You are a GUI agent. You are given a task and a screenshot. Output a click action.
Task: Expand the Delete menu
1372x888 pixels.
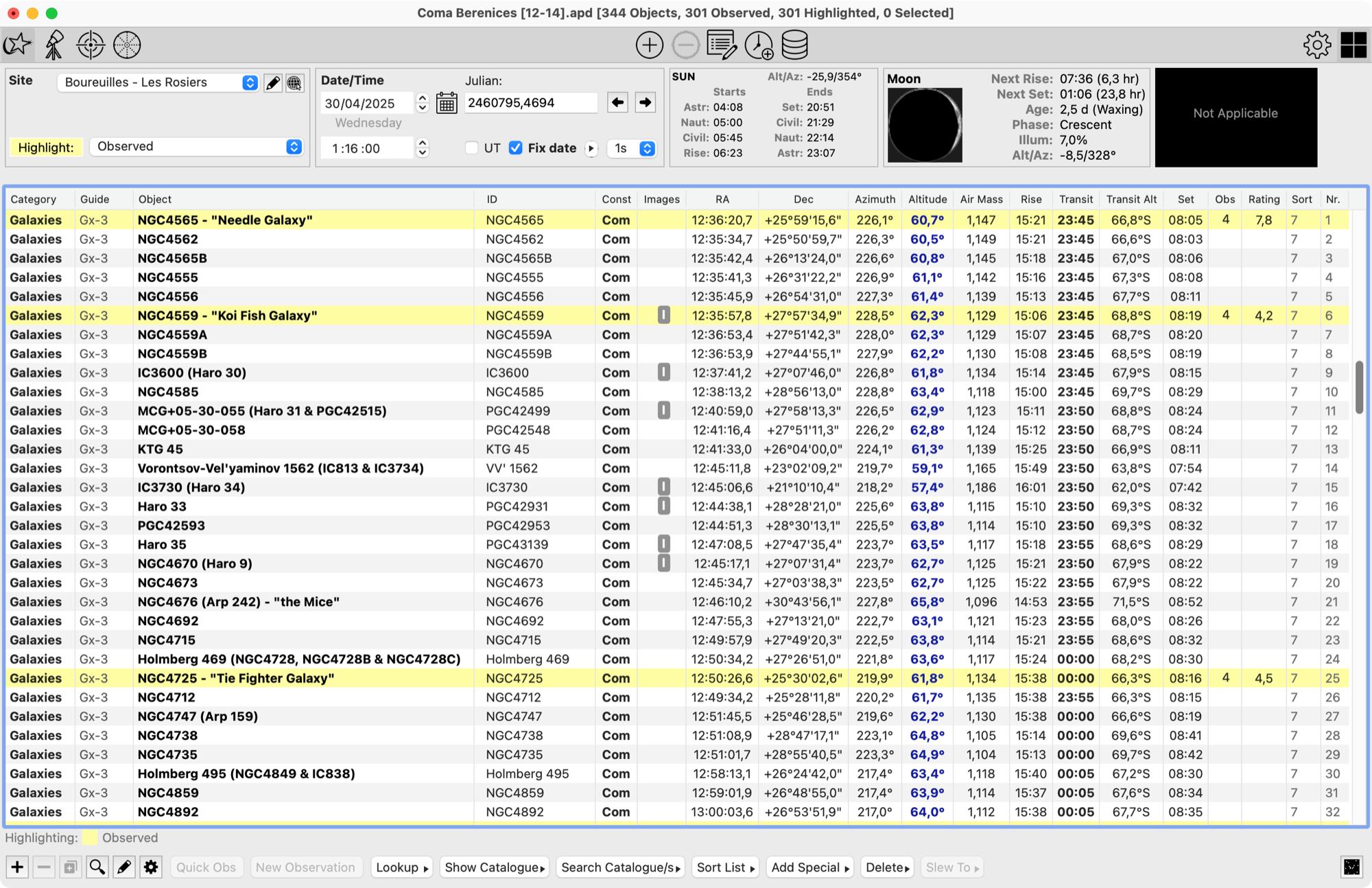tap(888, 867)
